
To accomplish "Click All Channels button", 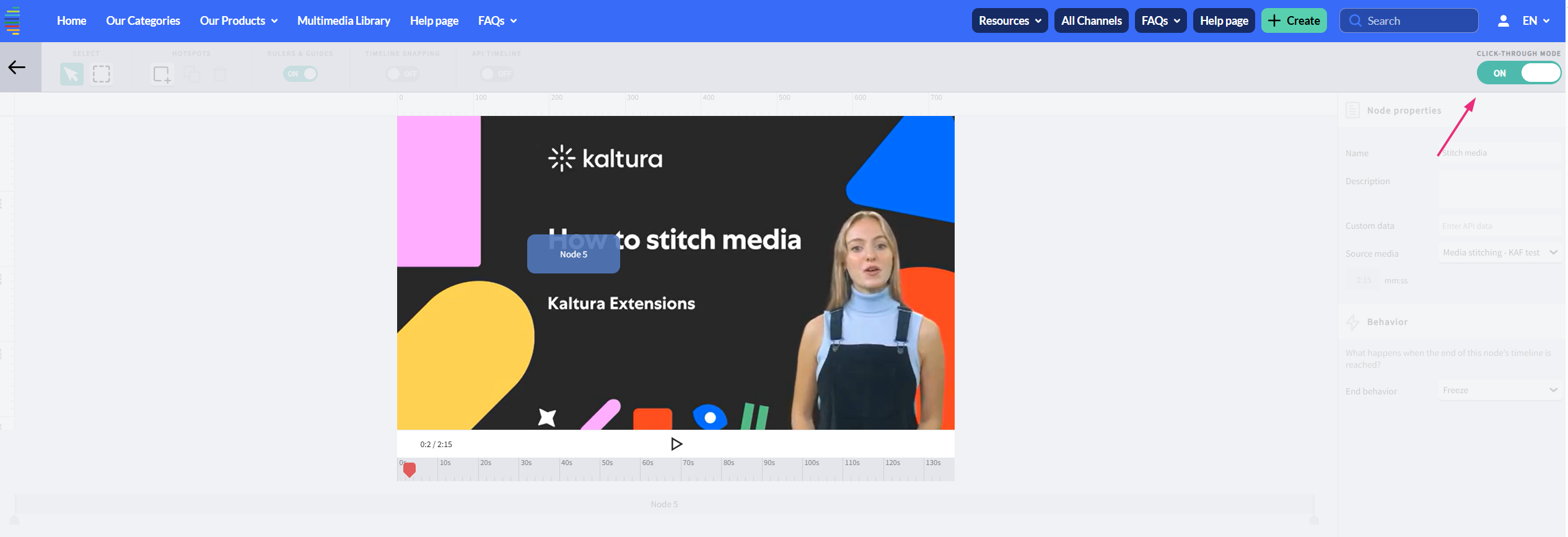I will point(1092,21).
